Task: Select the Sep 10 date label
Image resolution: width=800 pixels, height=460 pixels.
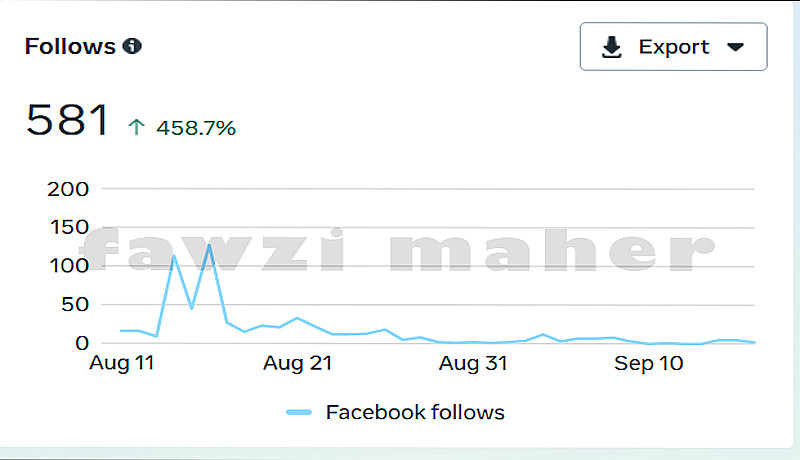Action: [648, 364]
